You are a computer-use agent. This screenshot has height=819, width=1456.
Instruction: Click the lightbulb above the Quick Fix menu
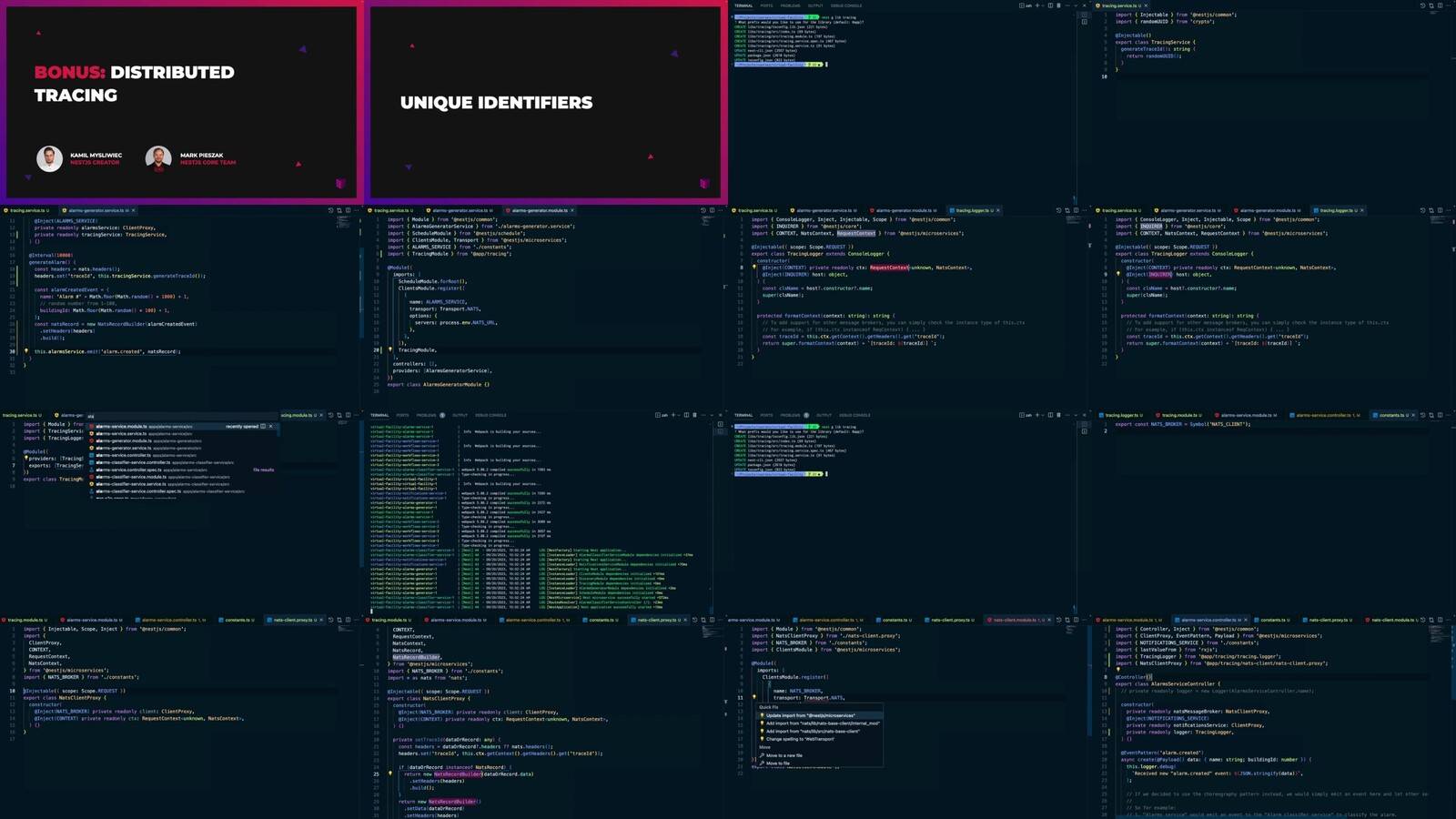click(754, 698)
